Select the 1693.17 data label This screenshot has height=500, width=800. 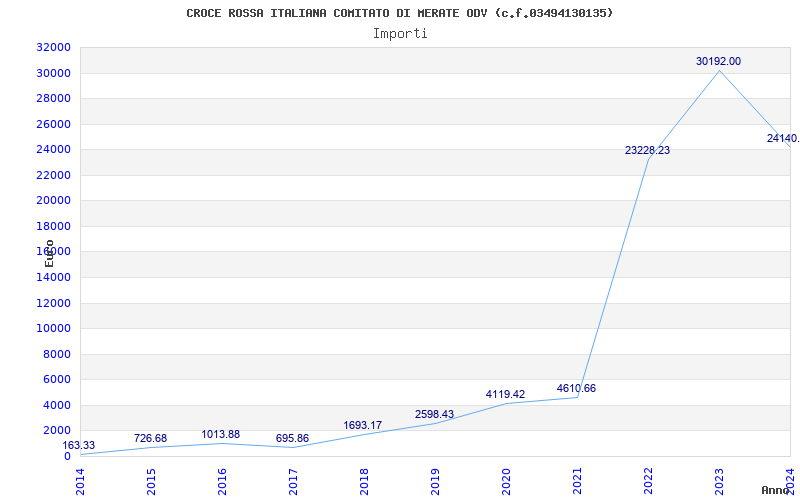[x=362, y=425]
